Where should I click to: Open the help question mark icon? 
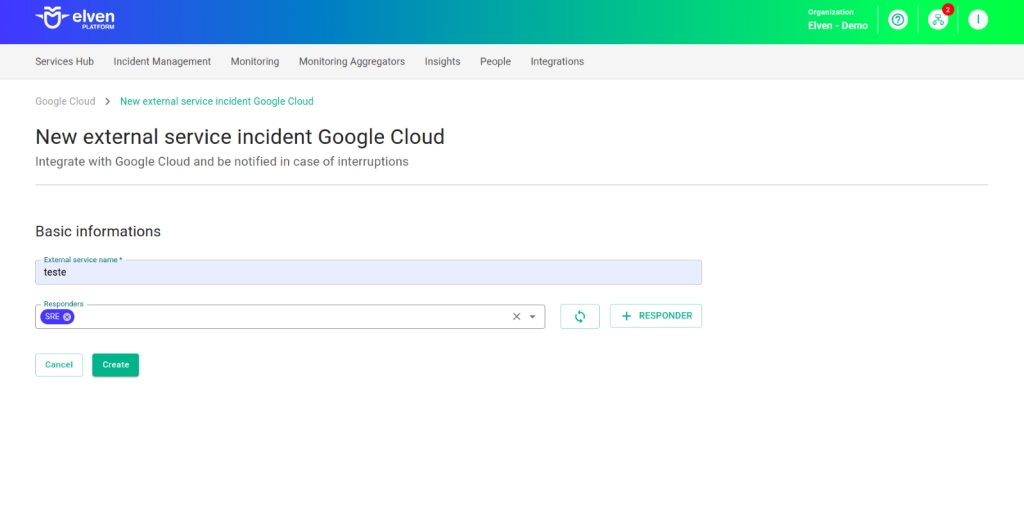(x=898, y=20)
